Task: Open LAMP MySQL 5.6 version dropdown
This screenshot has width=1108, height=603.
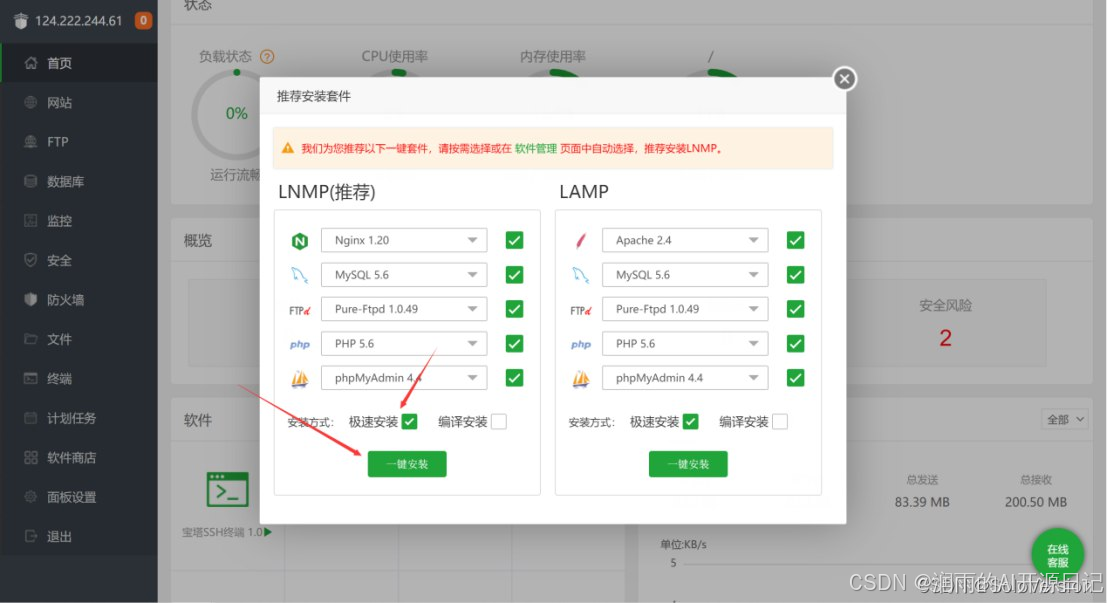Action: 685,275
